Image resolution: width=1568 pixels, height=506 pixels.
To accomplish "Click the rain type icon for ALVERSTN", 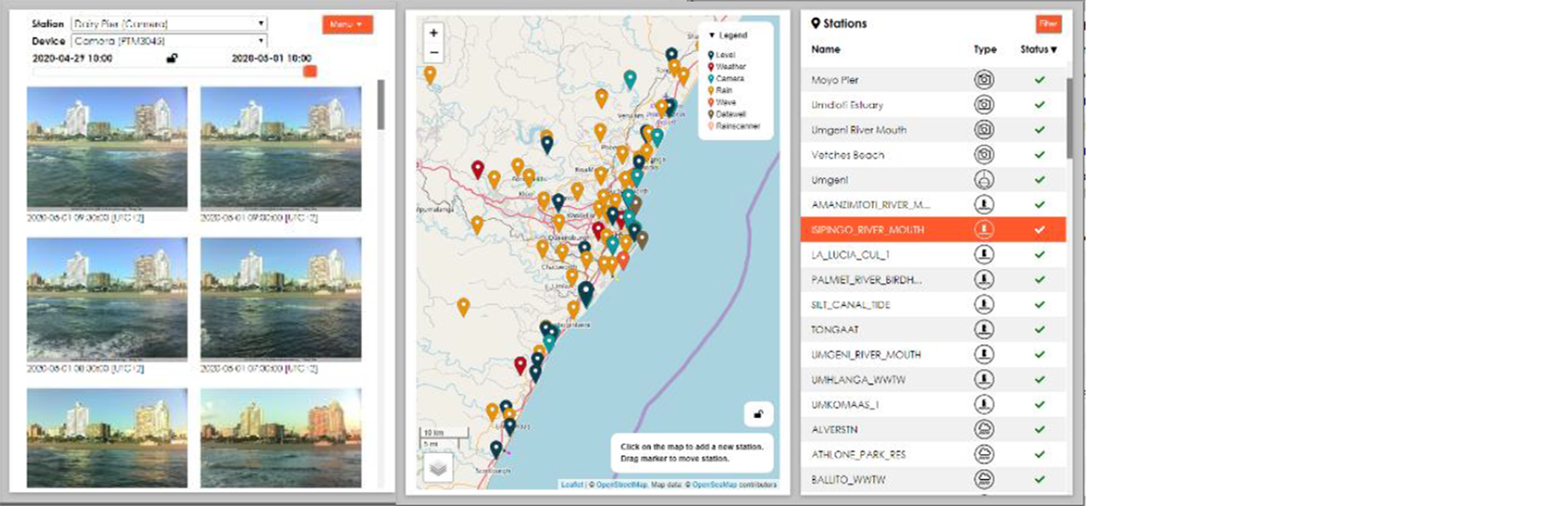I will click(983, 429).
